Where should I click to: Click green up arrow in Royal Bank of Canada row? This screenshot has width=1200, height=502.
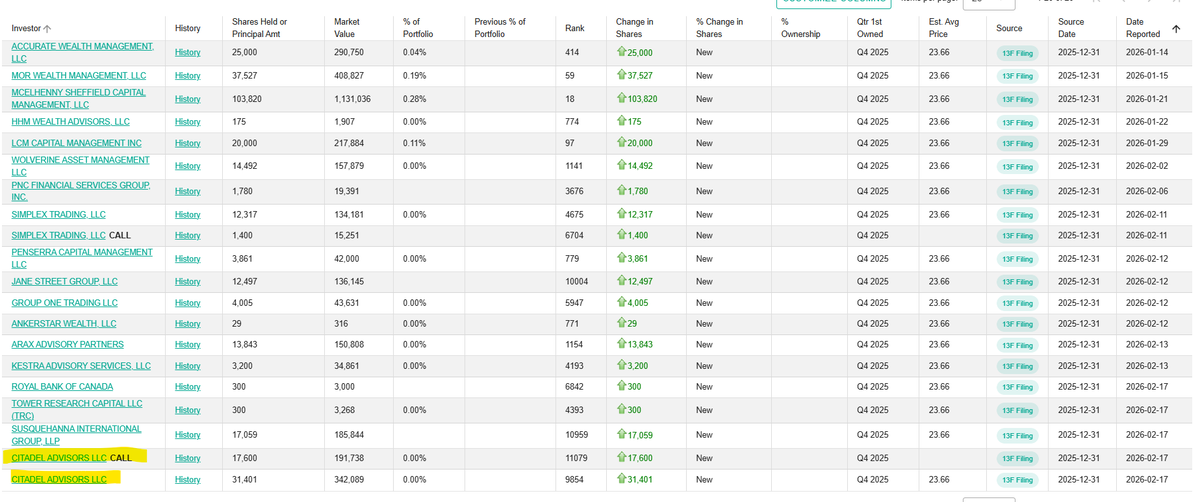click(x=622, y=386)
